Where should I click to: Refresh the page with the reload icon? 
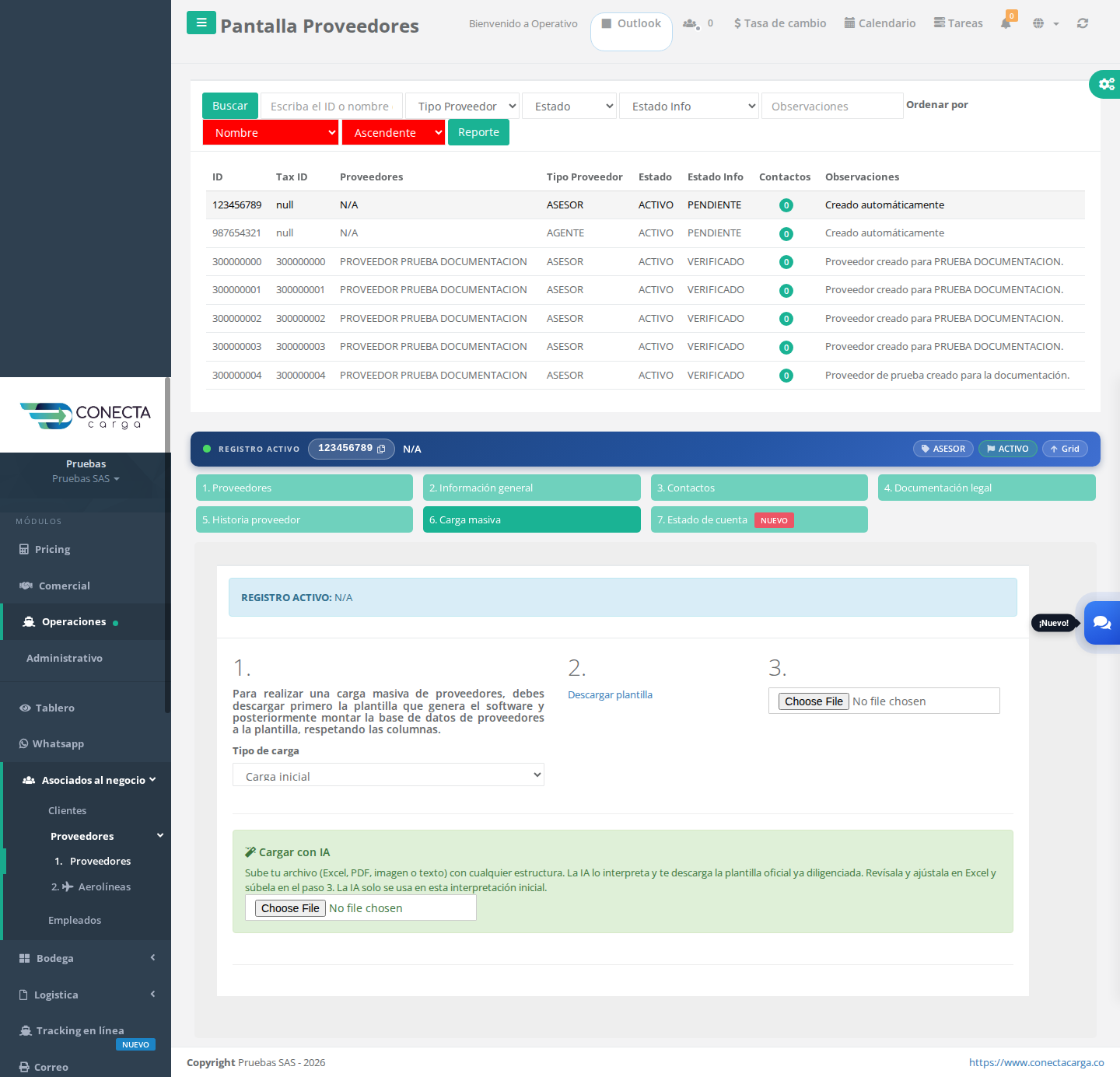coord(1083,23)
